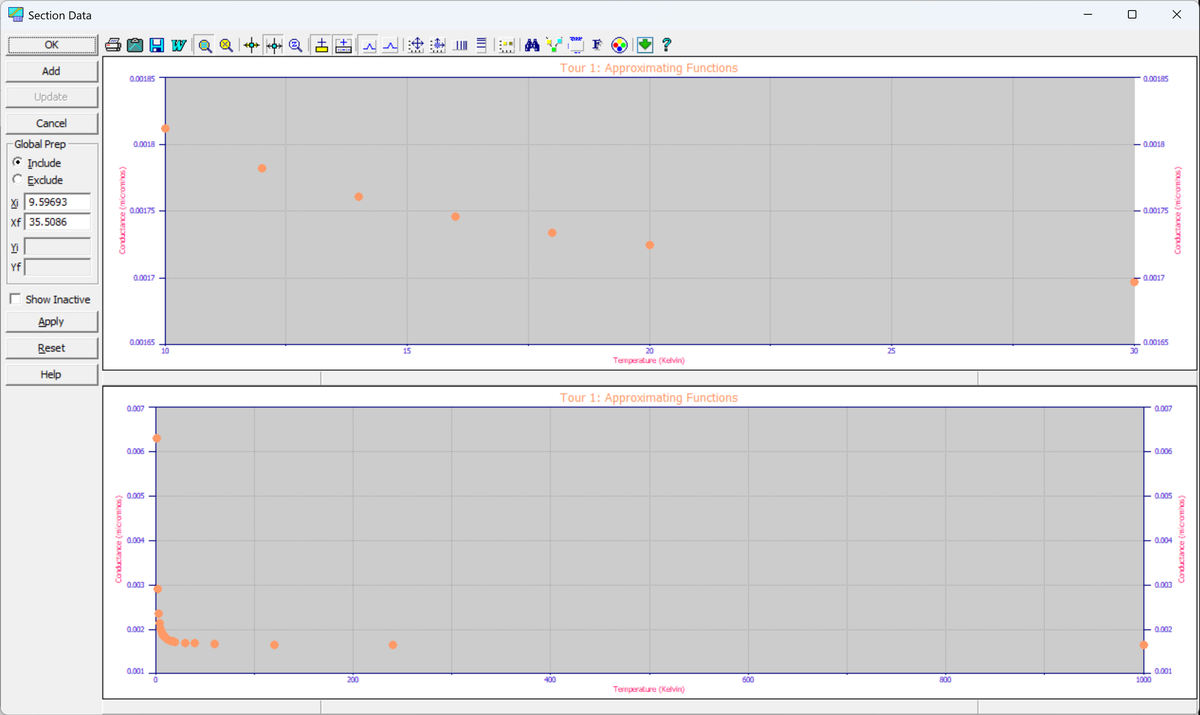The width and height of the screenshot is (1200, 715).
Task: Click the binoculars find icon
Action: 533,45
